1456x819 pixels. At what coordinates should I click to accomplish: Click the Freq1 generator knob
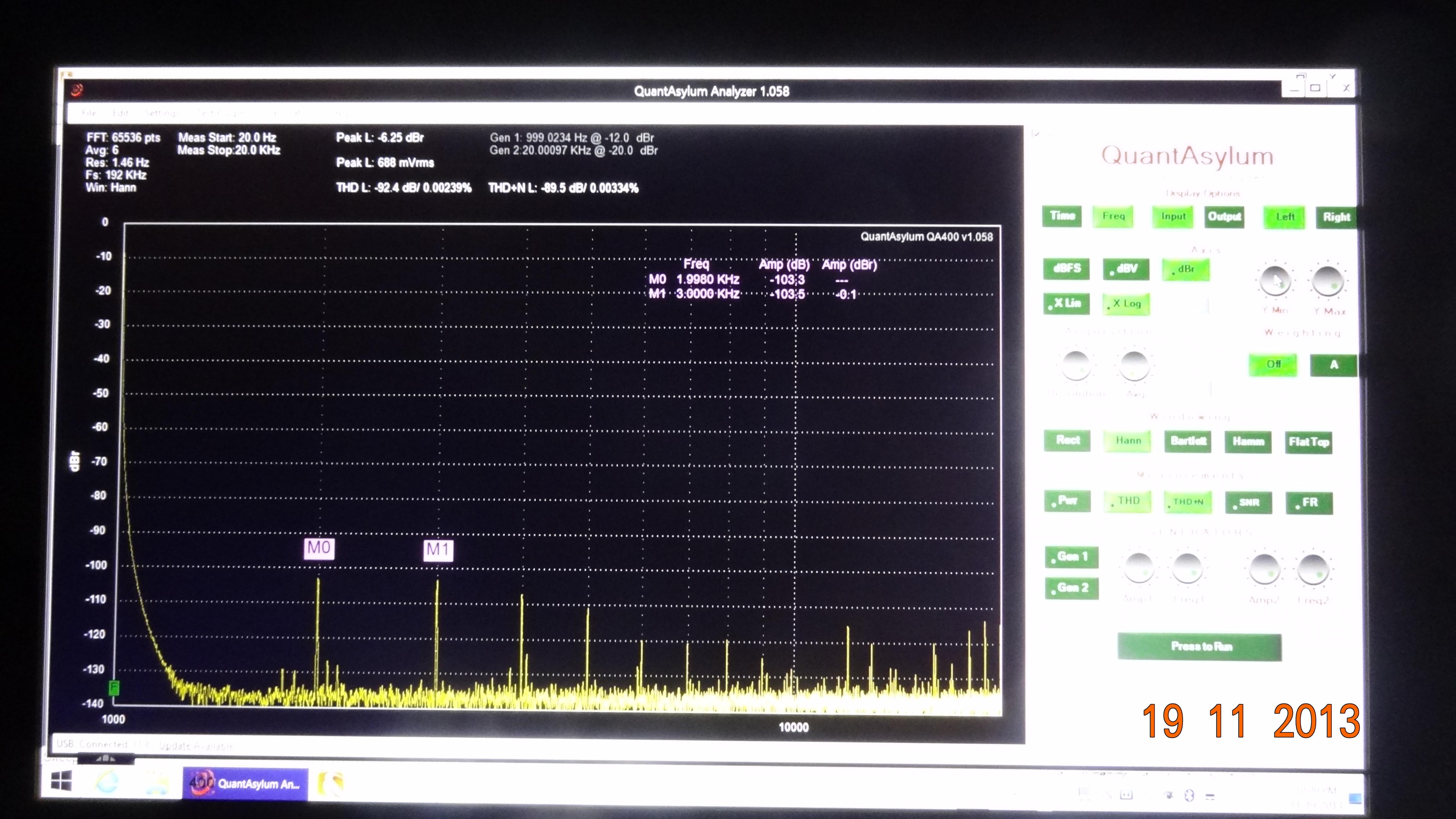point(1187,568)
